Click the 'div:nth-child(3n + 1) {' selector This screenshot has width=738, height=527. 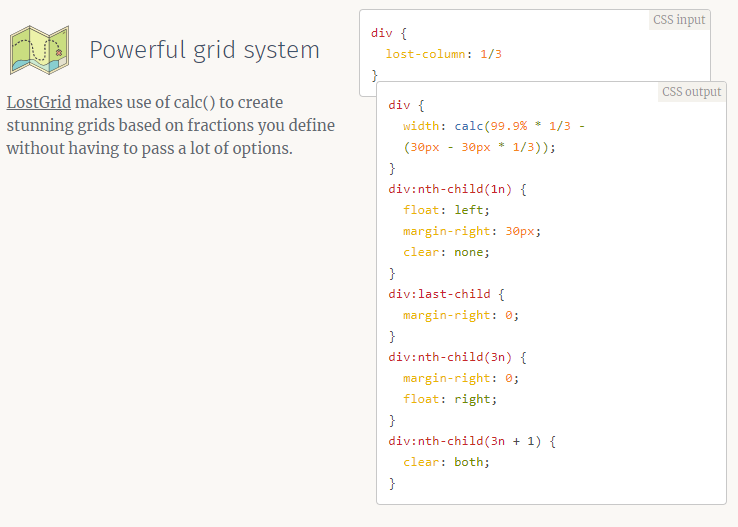472,441
